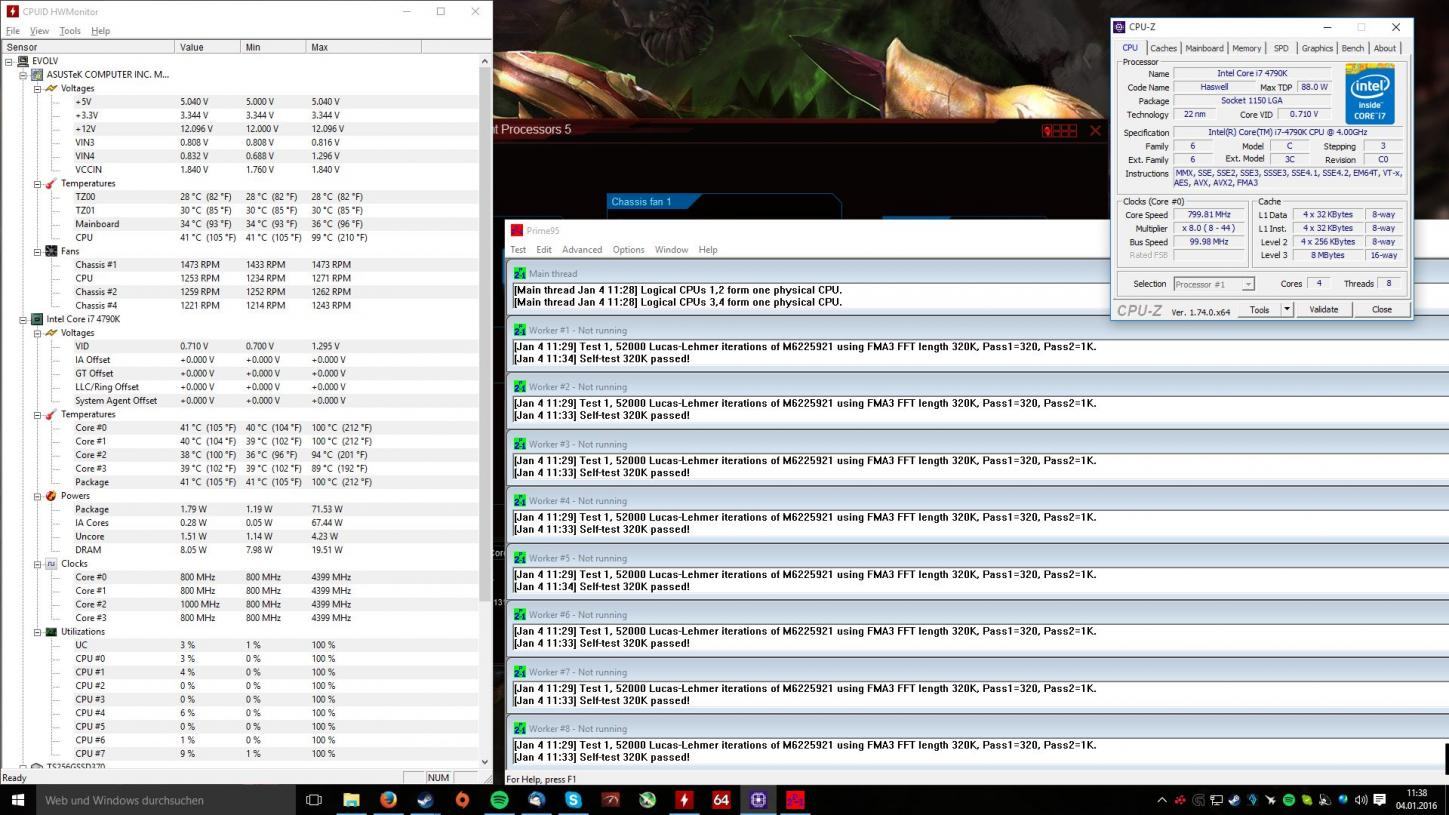Open HWMonitor View menu
Screen dimensions: 1449x815
[39, 31]
